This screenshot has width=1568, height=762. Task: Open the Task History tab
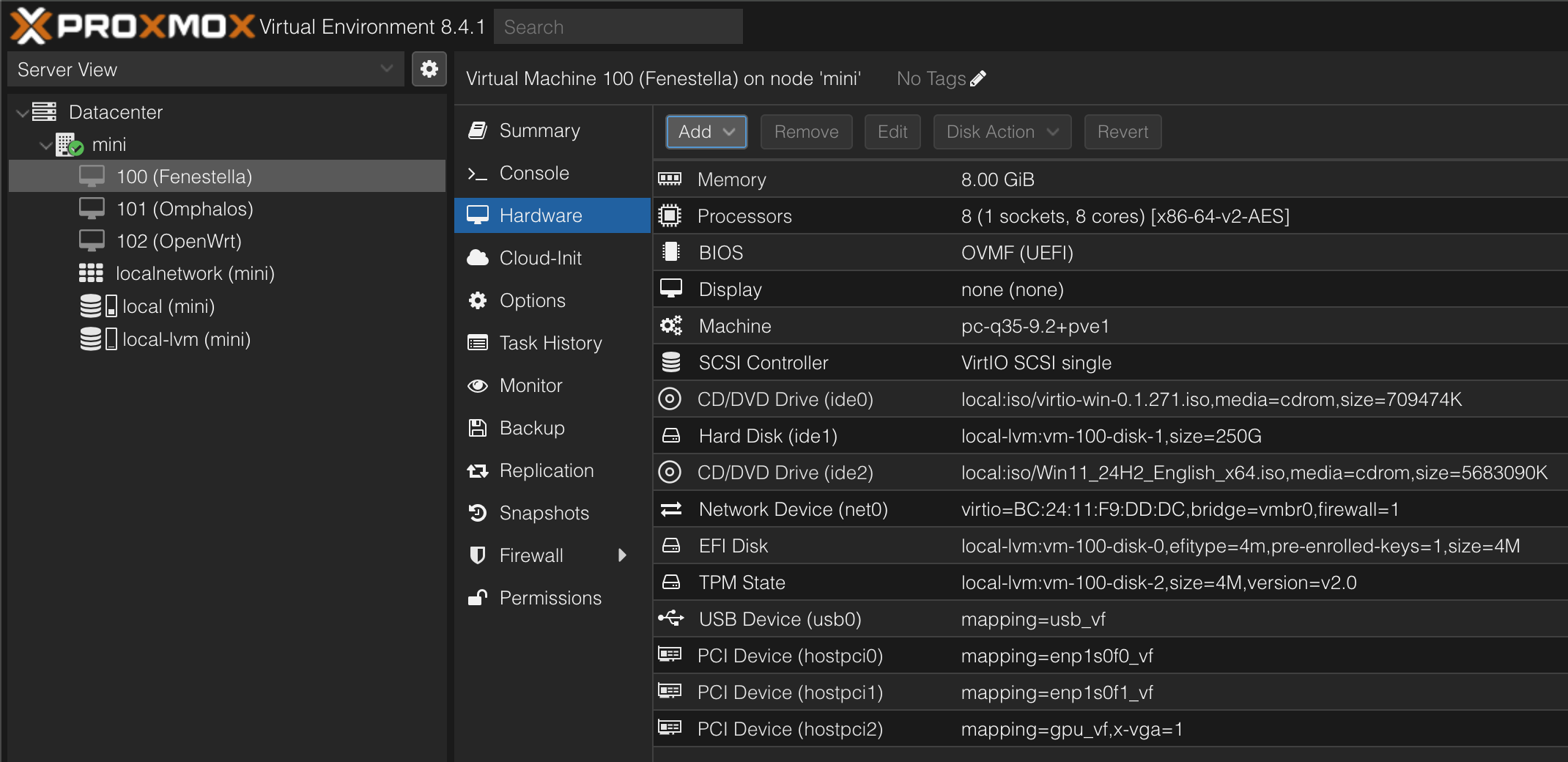(552, 343)
